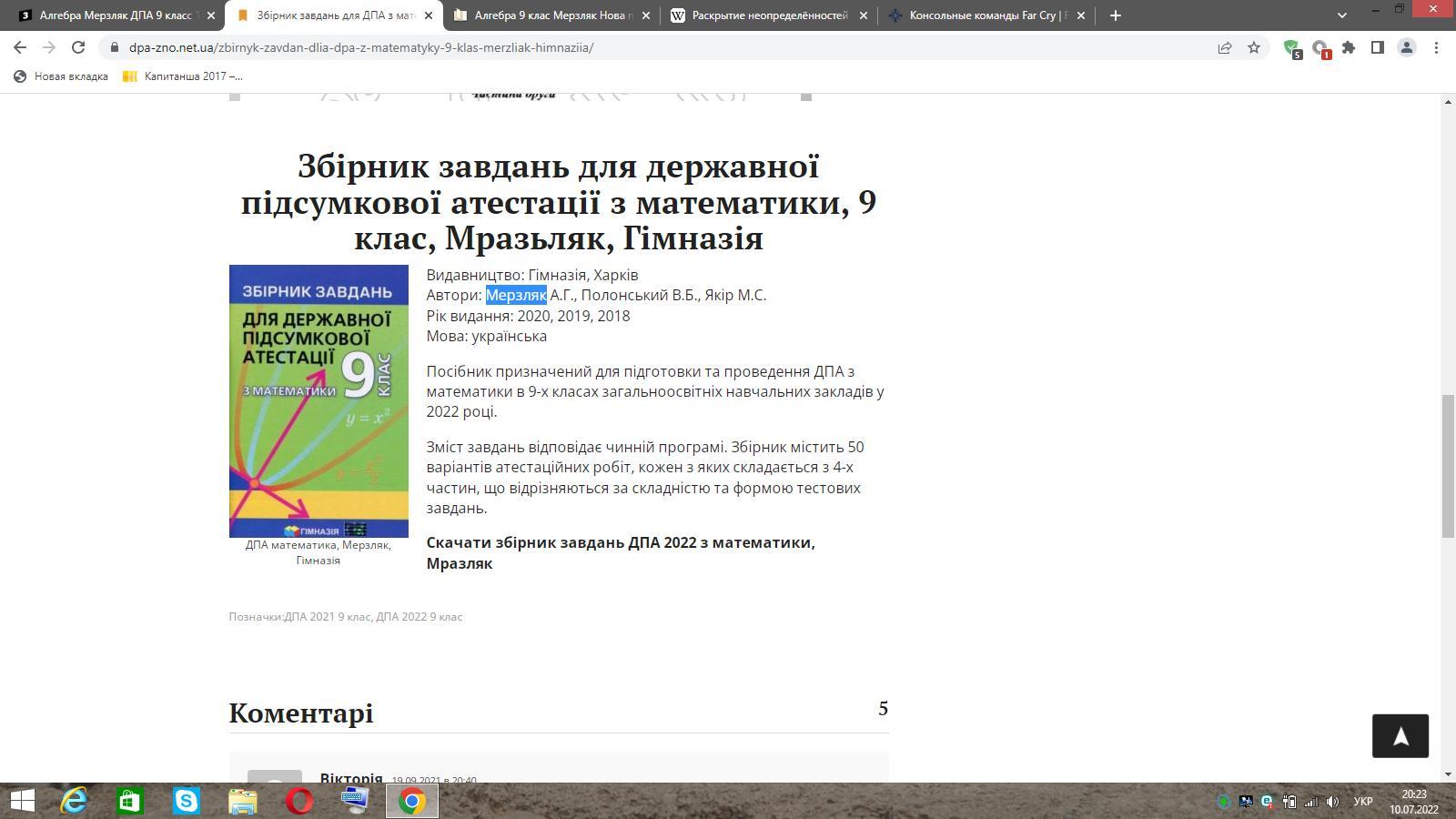Open the Новая вкладка bookmark
Screen dimensions: 1456x819
point(61,76)
